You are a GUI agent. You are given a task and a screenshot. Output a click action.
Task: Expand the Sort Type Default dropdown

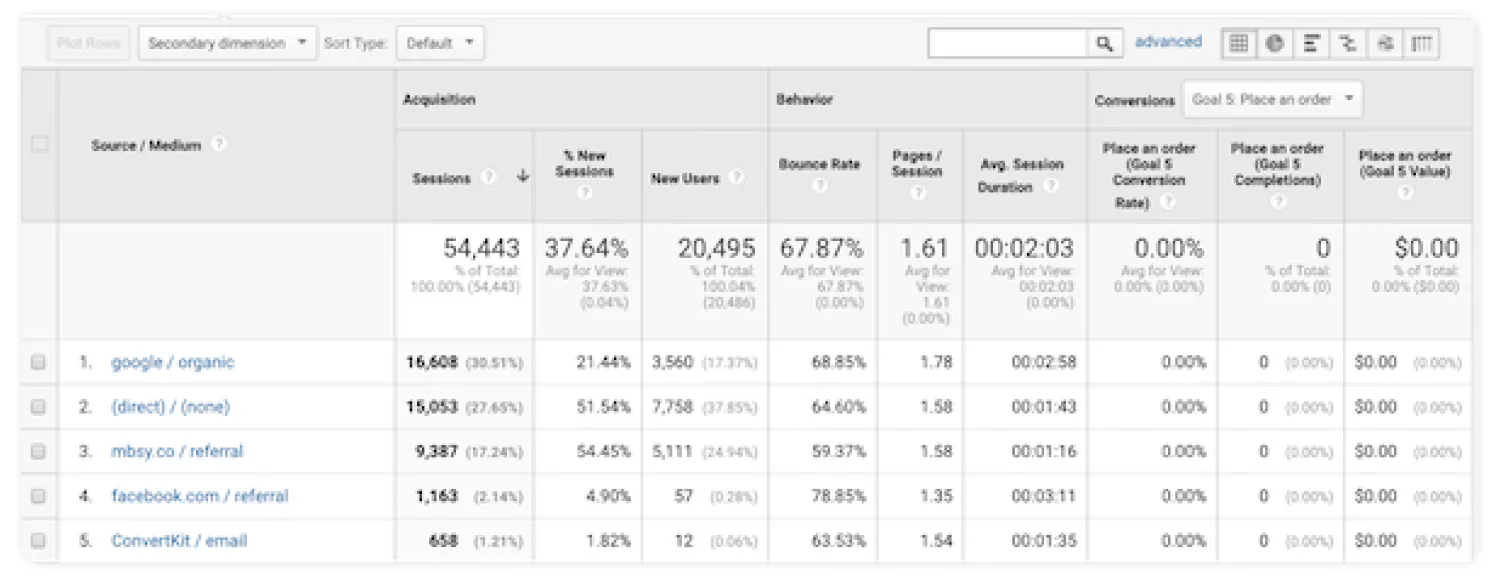click(x=440, y=43)
